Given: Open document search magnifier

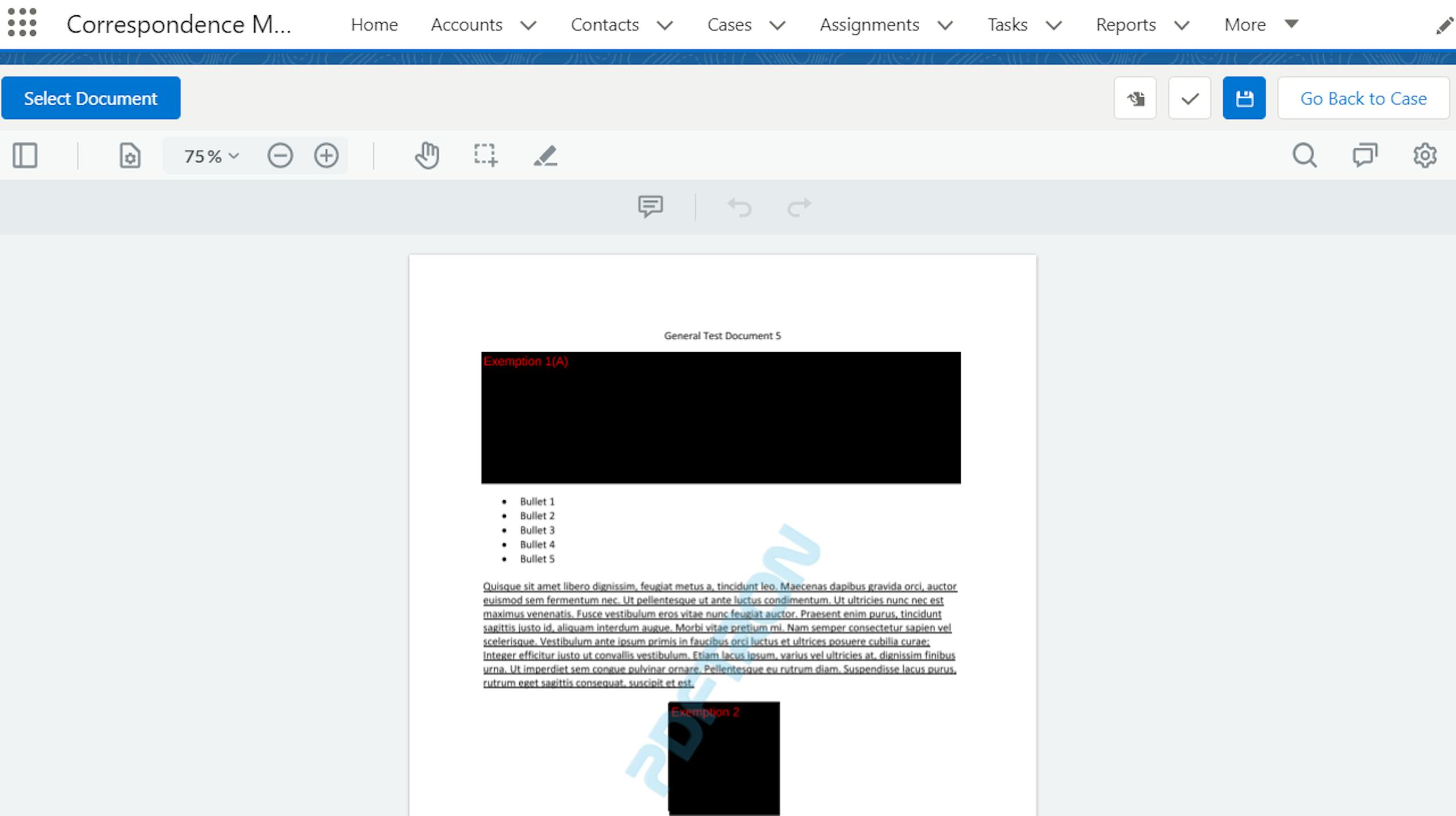Looking at the screenshot, I should [x=1304, y=155].
